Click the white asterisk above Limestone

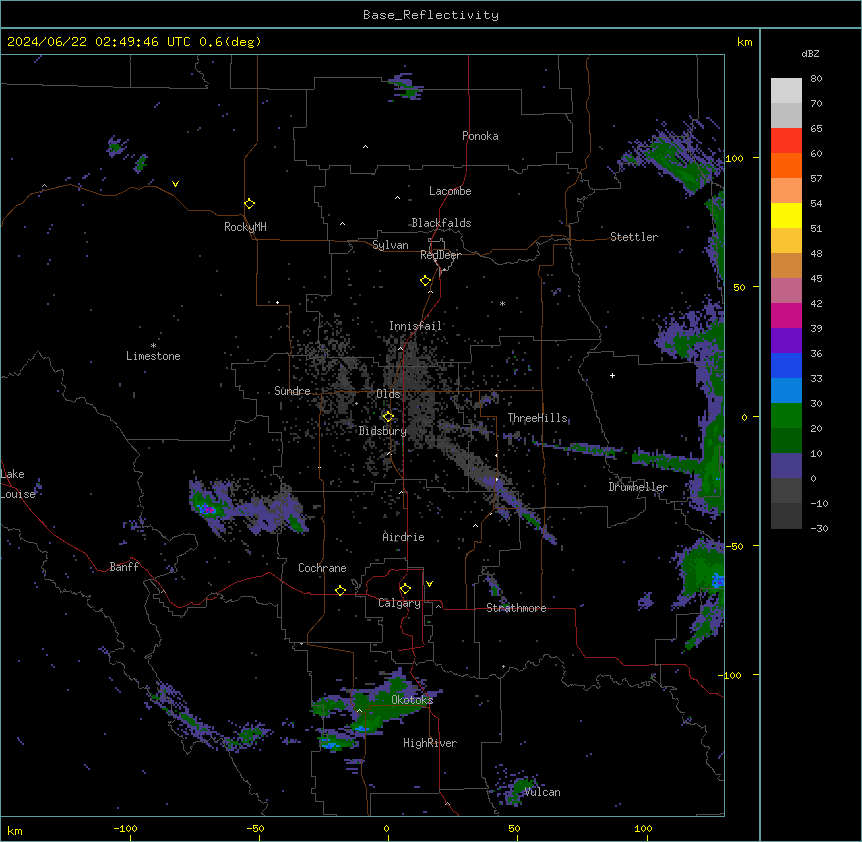(x=153, y=346)
